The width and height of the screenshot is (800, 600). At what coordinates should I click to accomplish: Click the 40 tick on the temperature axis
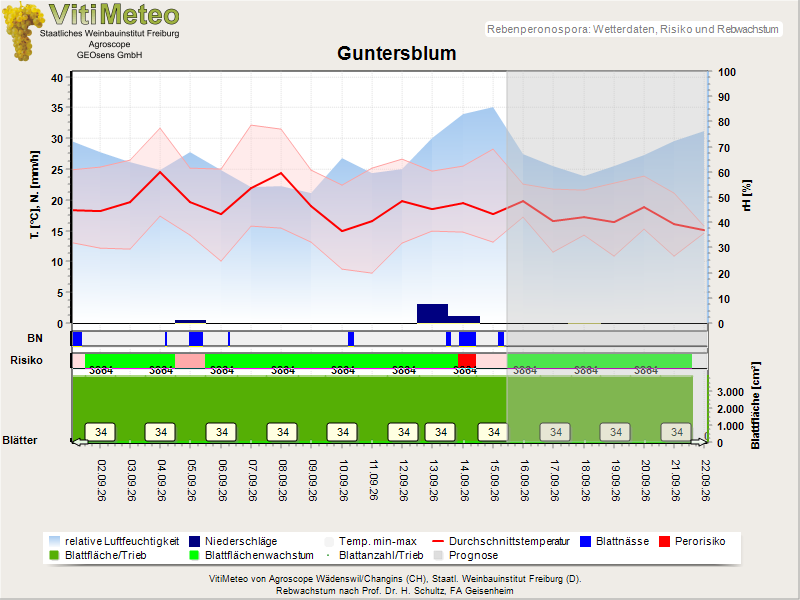tap(57, 78)
